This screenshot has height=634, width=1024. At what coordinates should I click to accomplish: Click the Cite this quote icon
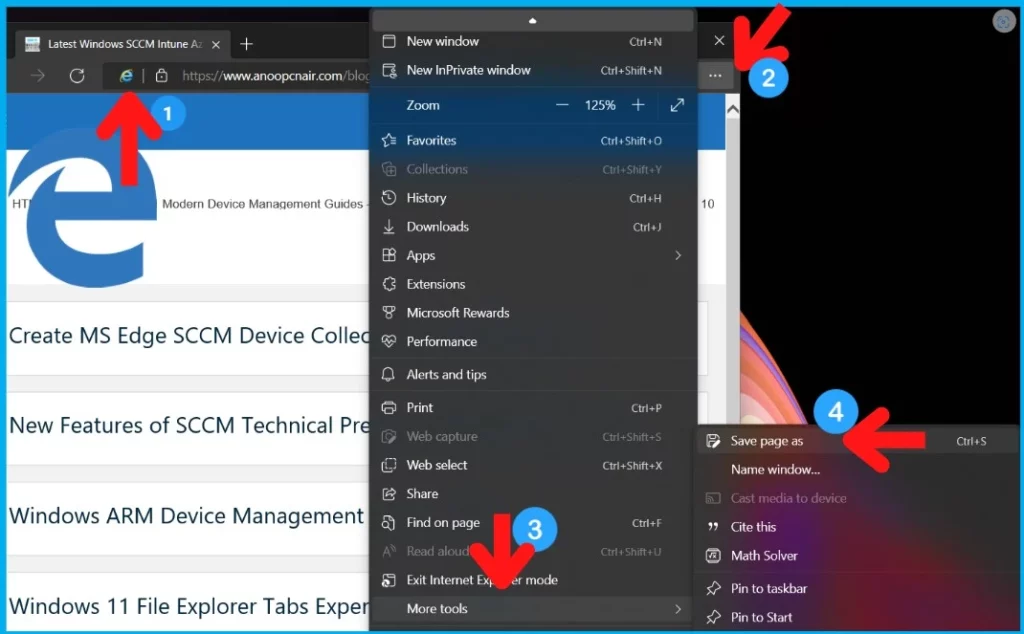click(x=712, y=527)
